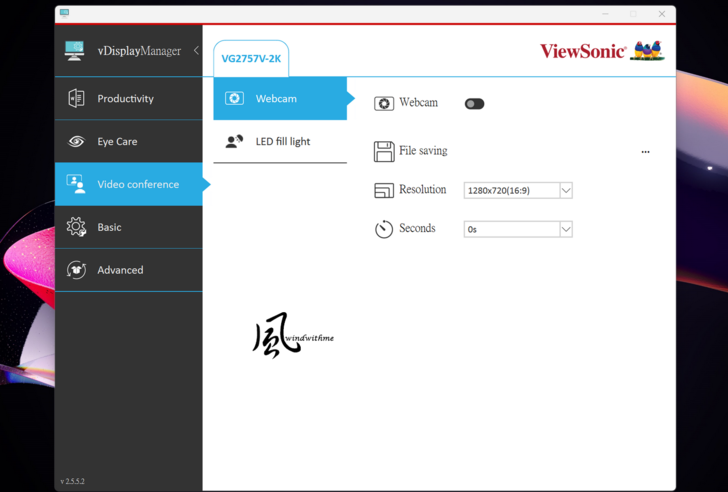
Task: Open the Basic settings section
Action: pyautogui.click(x=129, y=227)
